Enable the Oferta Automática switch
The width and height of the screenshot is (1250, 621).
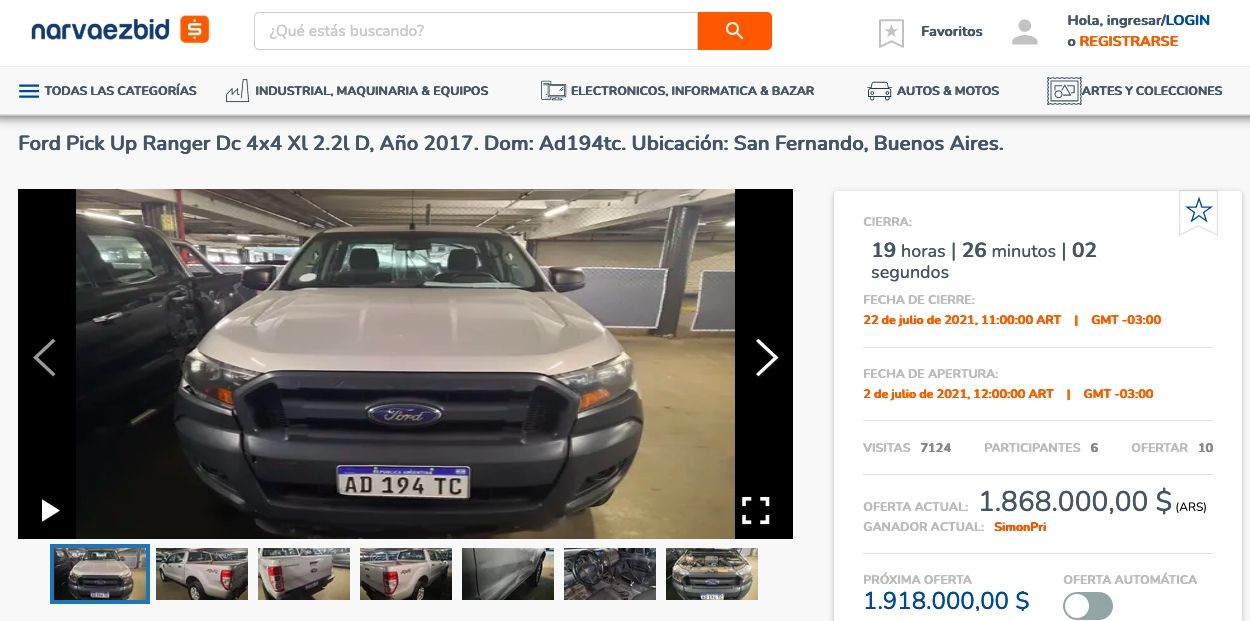(x=1087, y=606)
